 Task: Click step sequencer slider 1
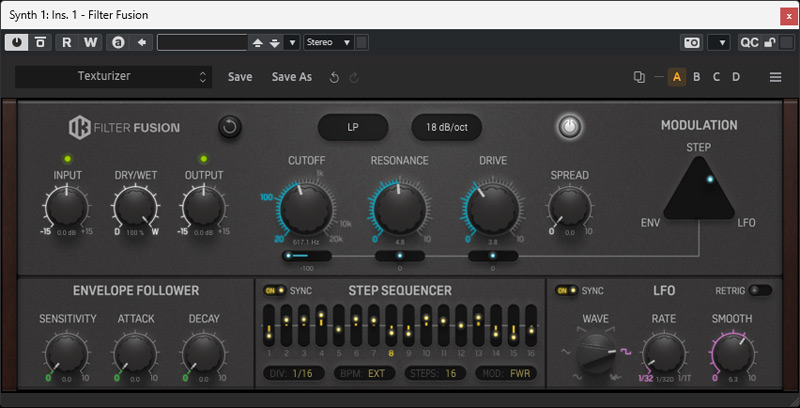tap(269, 325)
